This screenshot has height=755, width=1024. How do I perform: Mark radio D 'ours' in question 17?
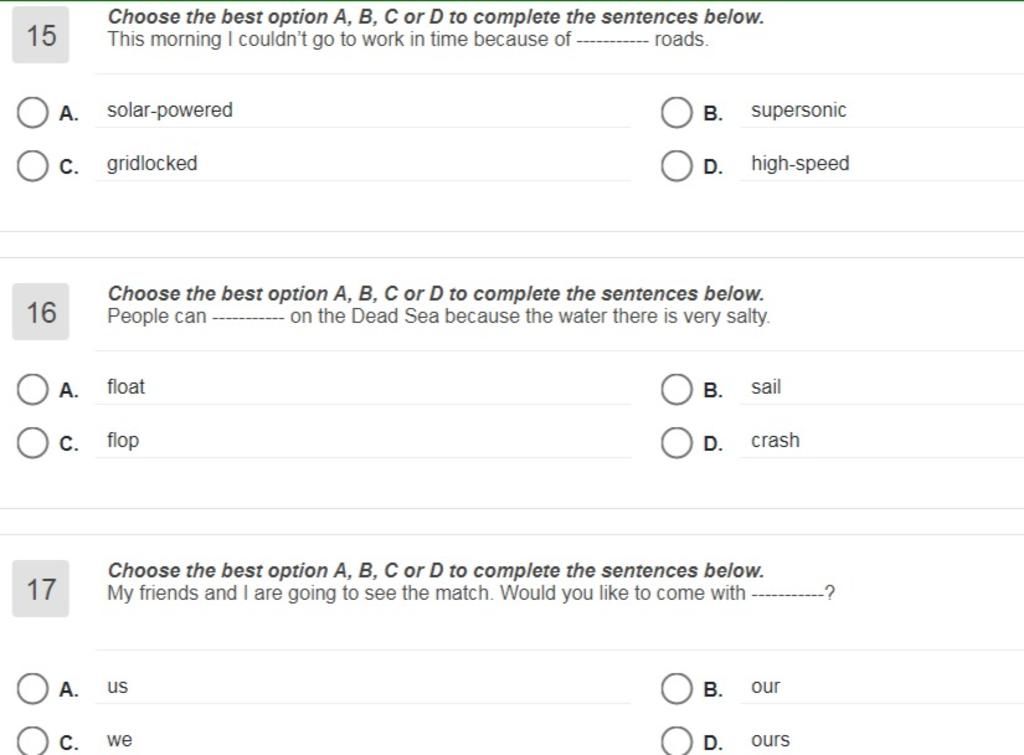677,742
